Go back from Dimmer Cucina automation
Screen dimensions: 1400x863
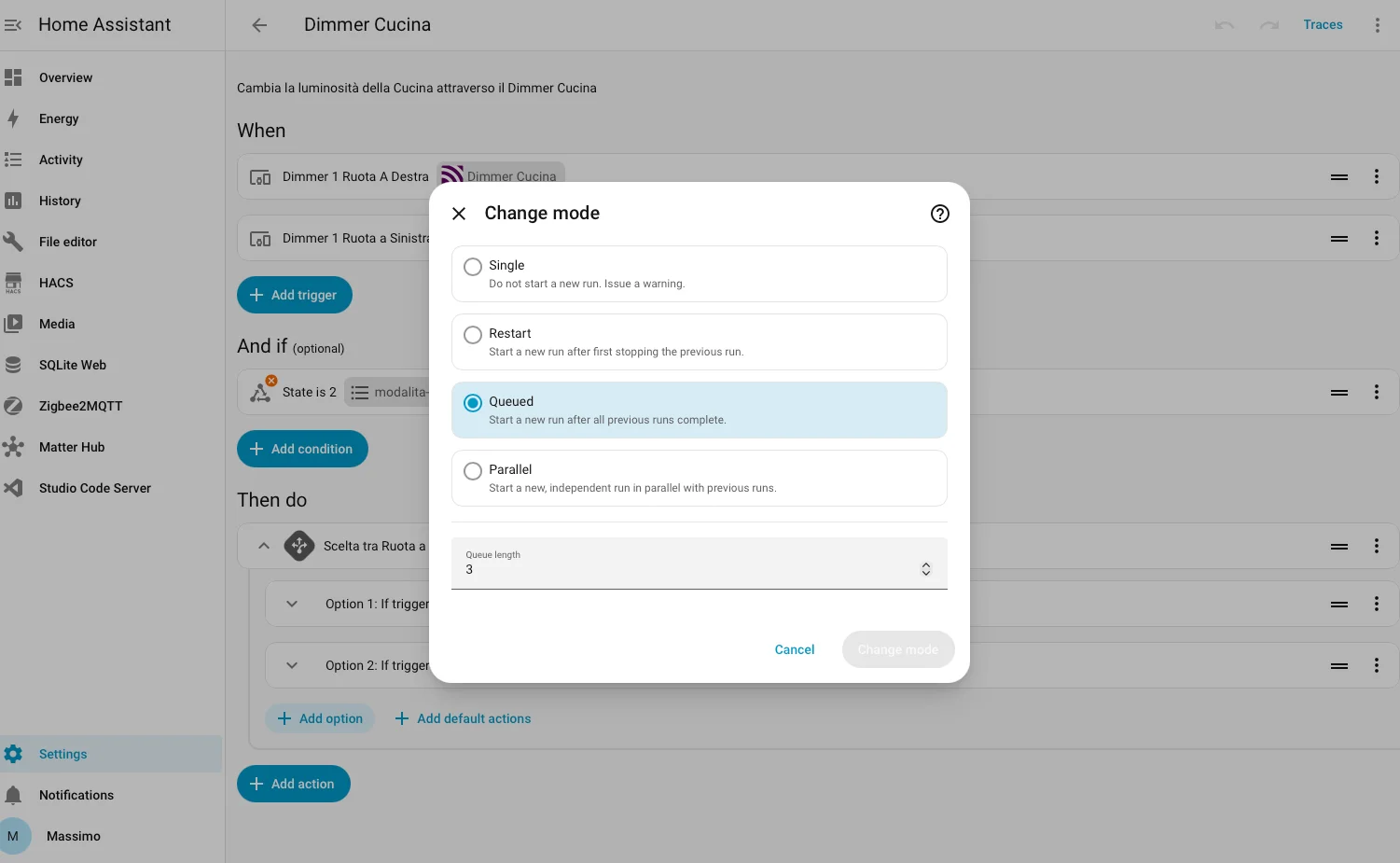click(259, 25)
